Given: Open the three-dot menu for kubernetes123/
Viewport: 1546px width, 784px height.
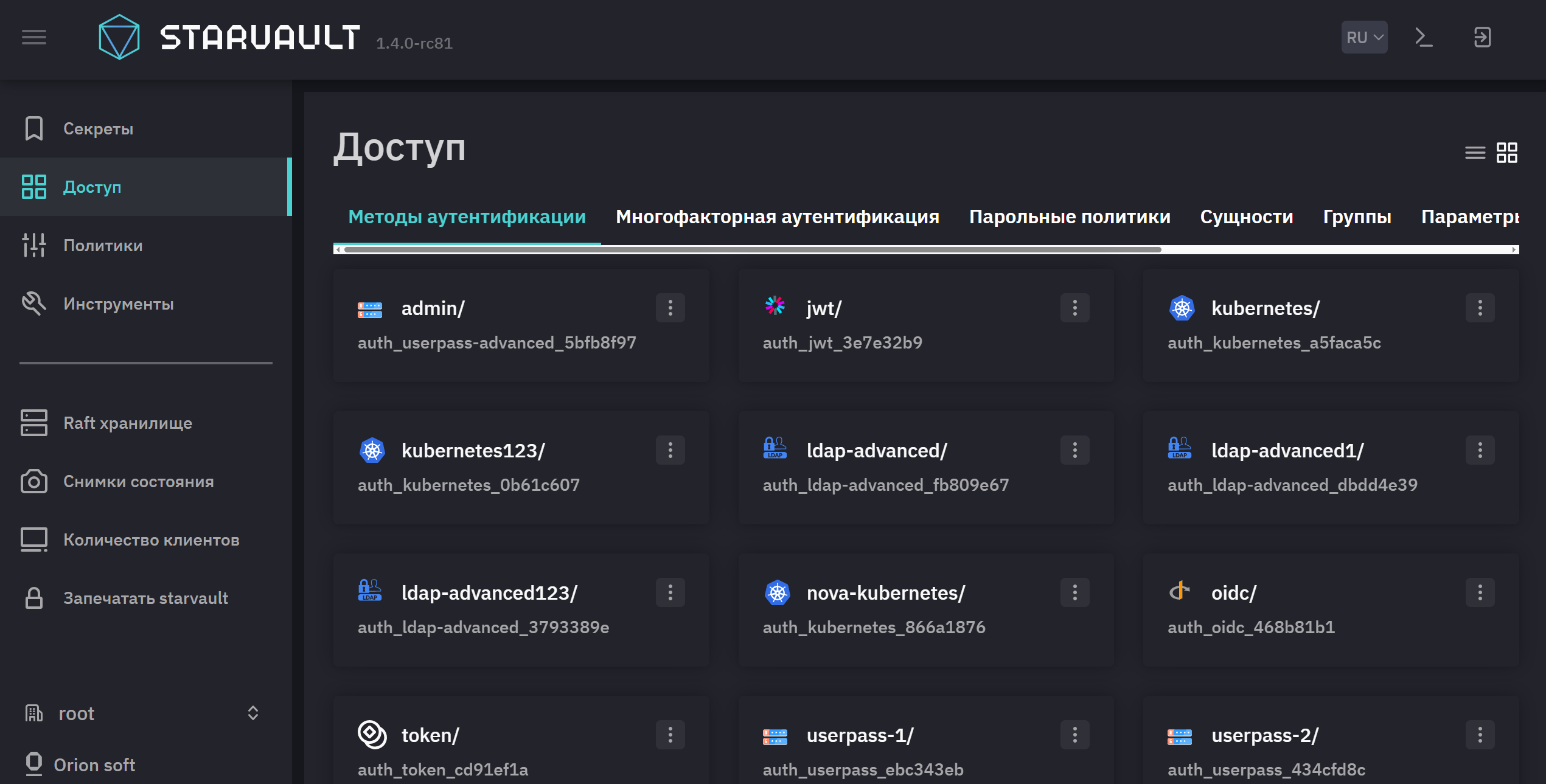Looking at the screenshot, I should tap(670, 450).
